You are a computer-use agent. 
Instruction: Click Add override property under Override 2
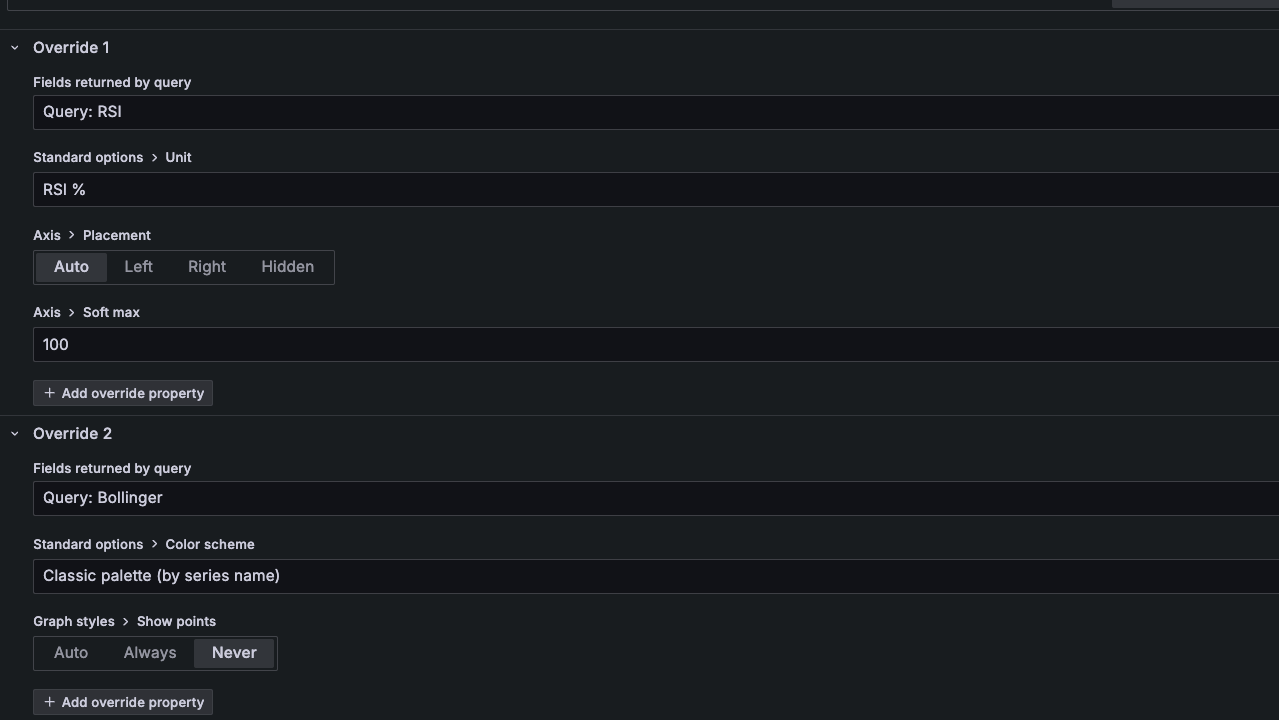click(123, 702)
